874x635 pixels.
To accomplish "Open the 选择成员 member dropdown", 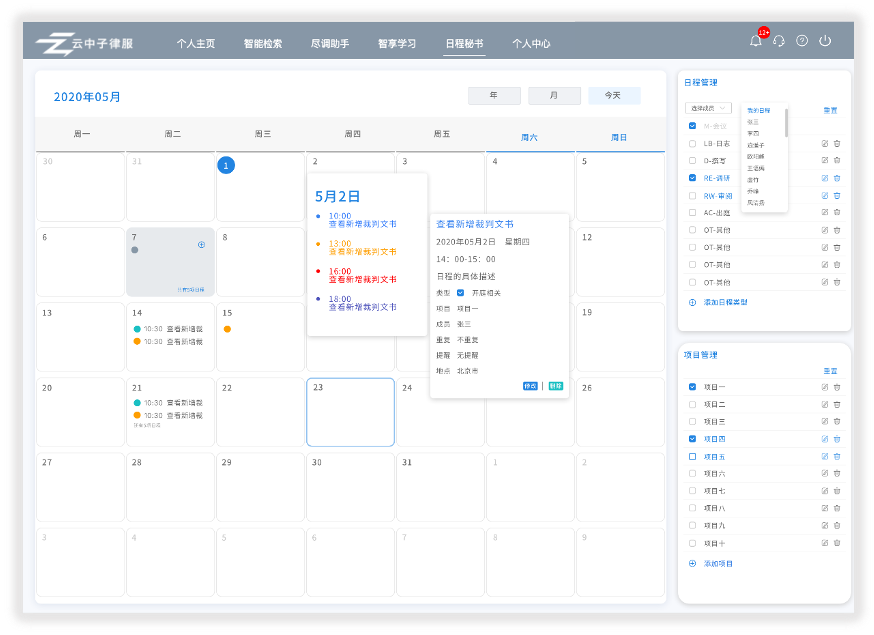I will [708, 108].
